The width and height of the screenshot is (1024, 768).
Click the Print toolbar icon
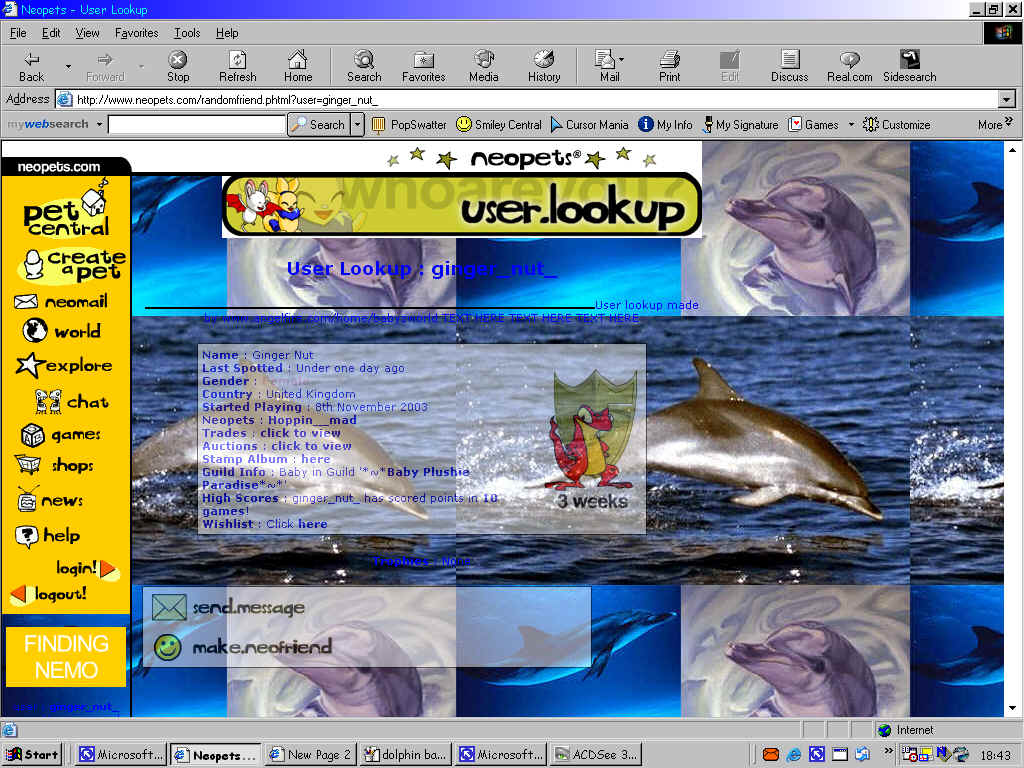pos(669,61)
